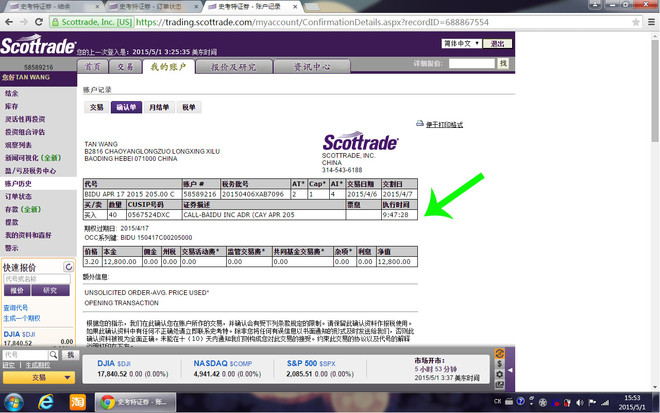This screenshot has height=413, width=660.
Task: Click the volume speaker icon in system tray
Action: 580,402
